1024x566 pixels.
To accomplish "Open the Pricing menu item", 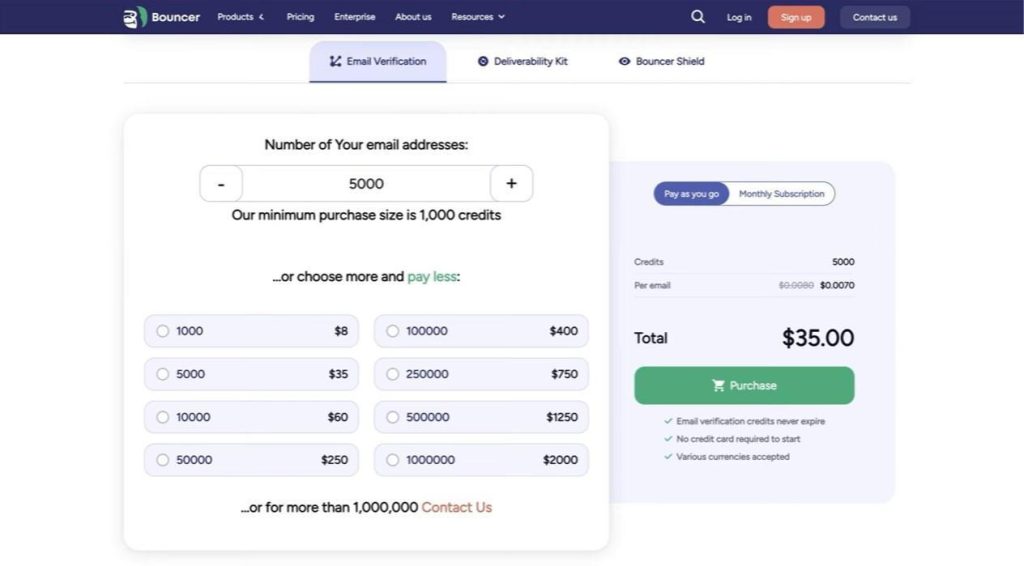I will pyautogui.click(x=300, y=17).
